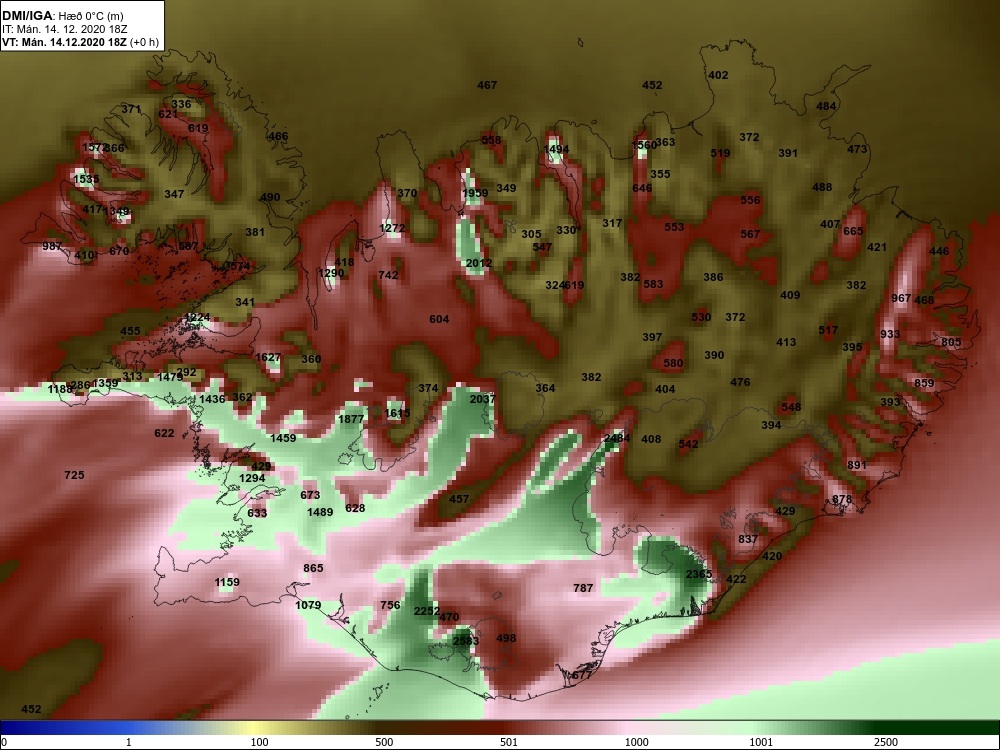1000x750 pixels.
Task: Click map value 677 on the south coast
Action: pos(582,675)
